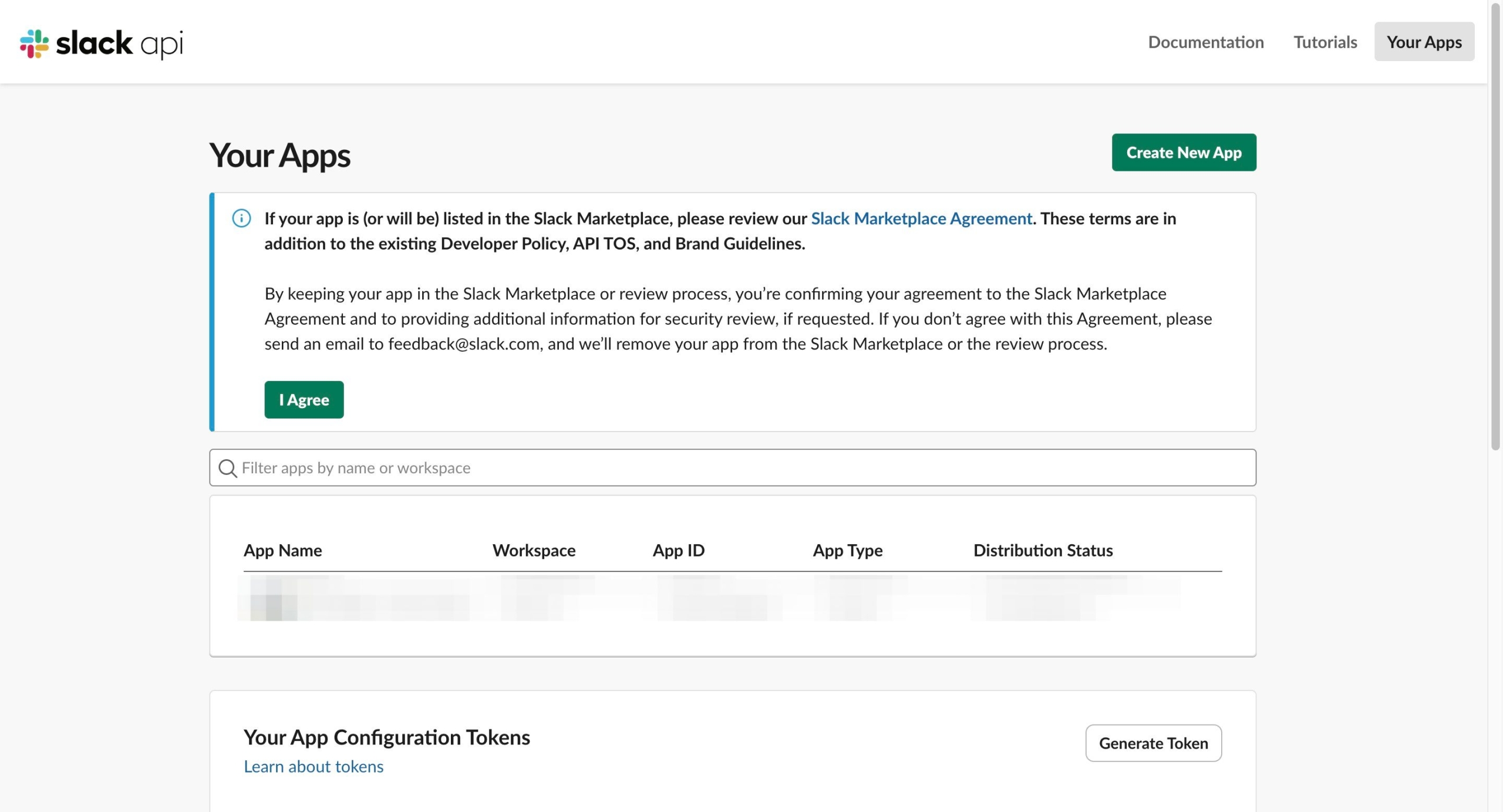The height and width of the screenshot is (812, 1503).
Task: Open the Tutorials menu item
Action: 1325,42
